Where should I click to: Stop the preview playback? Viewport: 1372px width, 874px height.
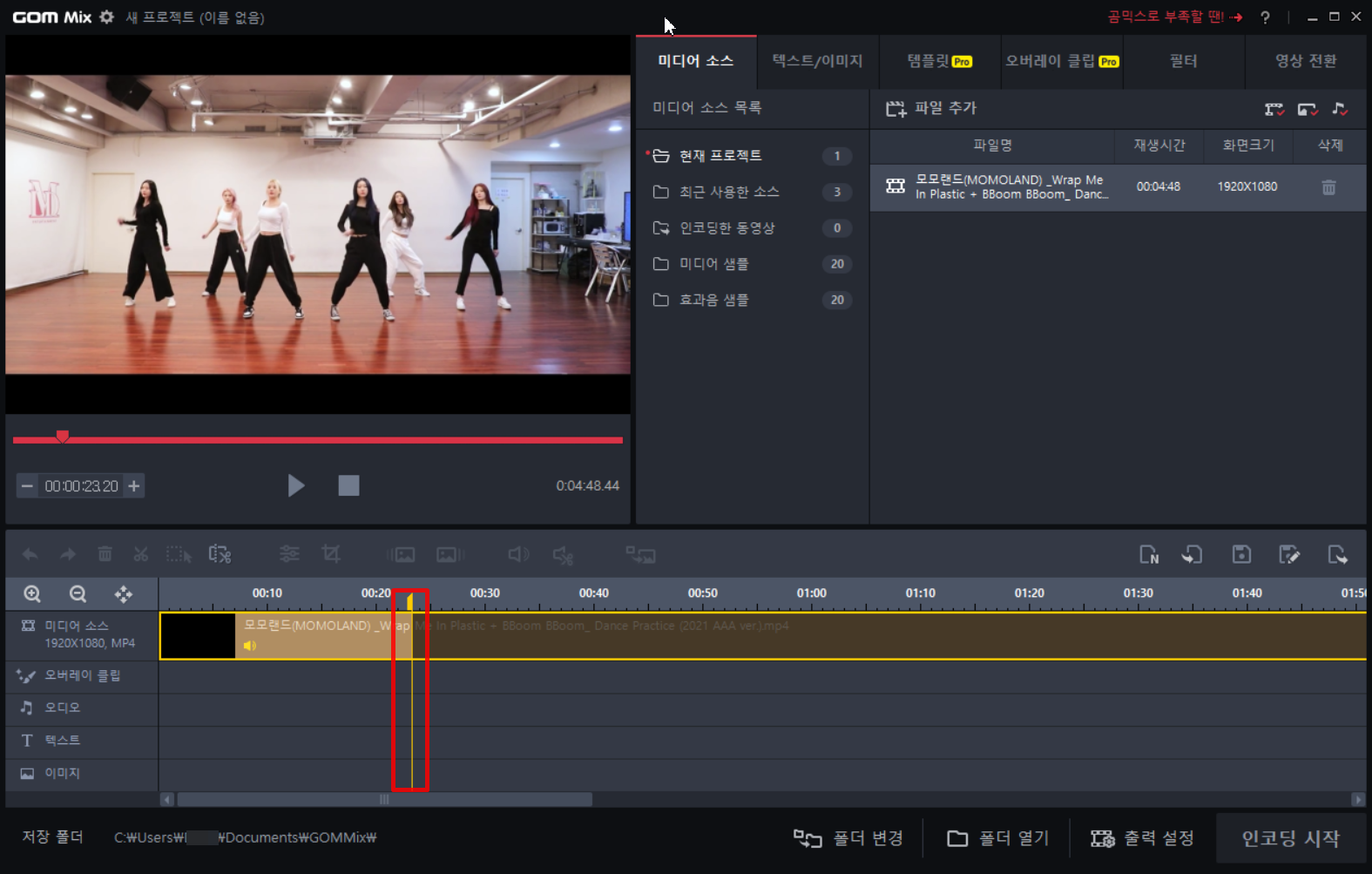pyautogui.click(x=348, y=485)
